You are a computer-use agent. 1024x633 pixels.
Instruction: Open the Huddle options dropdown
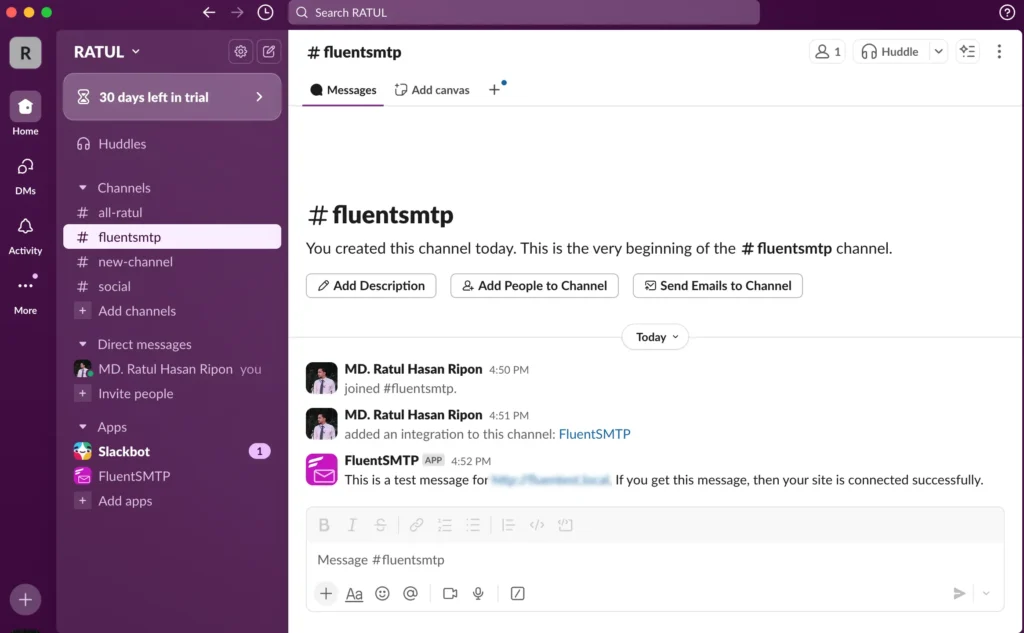pyautogui.click(x=938, y=52)
